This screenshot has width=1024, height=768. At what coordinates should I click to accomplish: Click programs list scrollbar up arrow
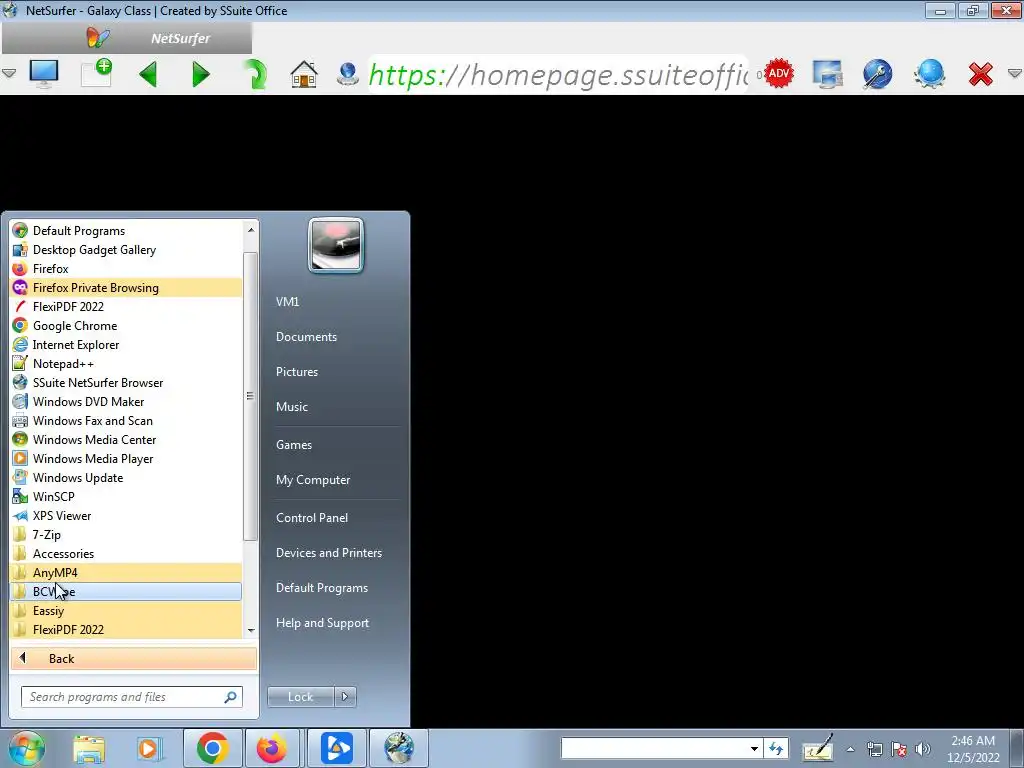pyautogui.click(x=251, y=229)
